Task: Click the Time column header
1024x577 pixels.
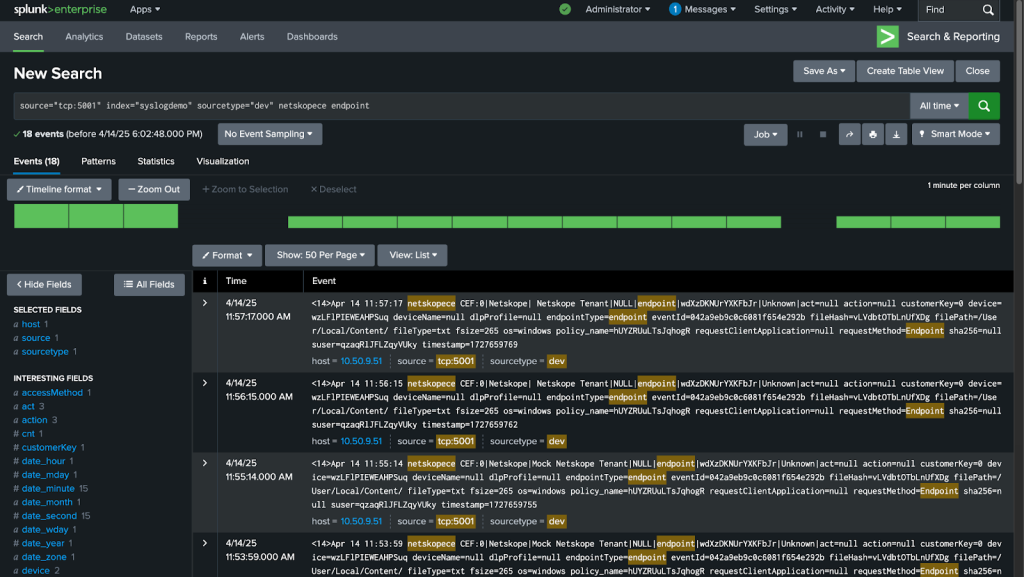Action: tap(236, 281)
